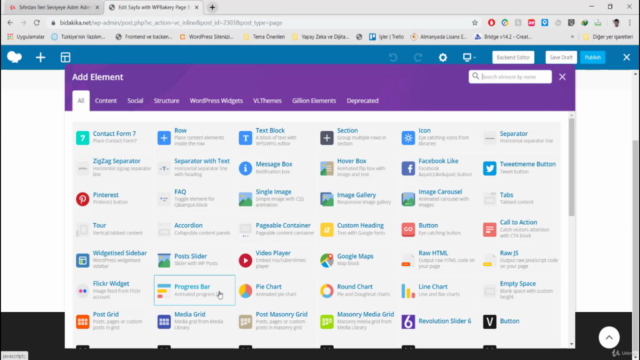Viewport: 640px width, 360px height.
Task: Insert the Raw HTML element
Action: point(439,260)
